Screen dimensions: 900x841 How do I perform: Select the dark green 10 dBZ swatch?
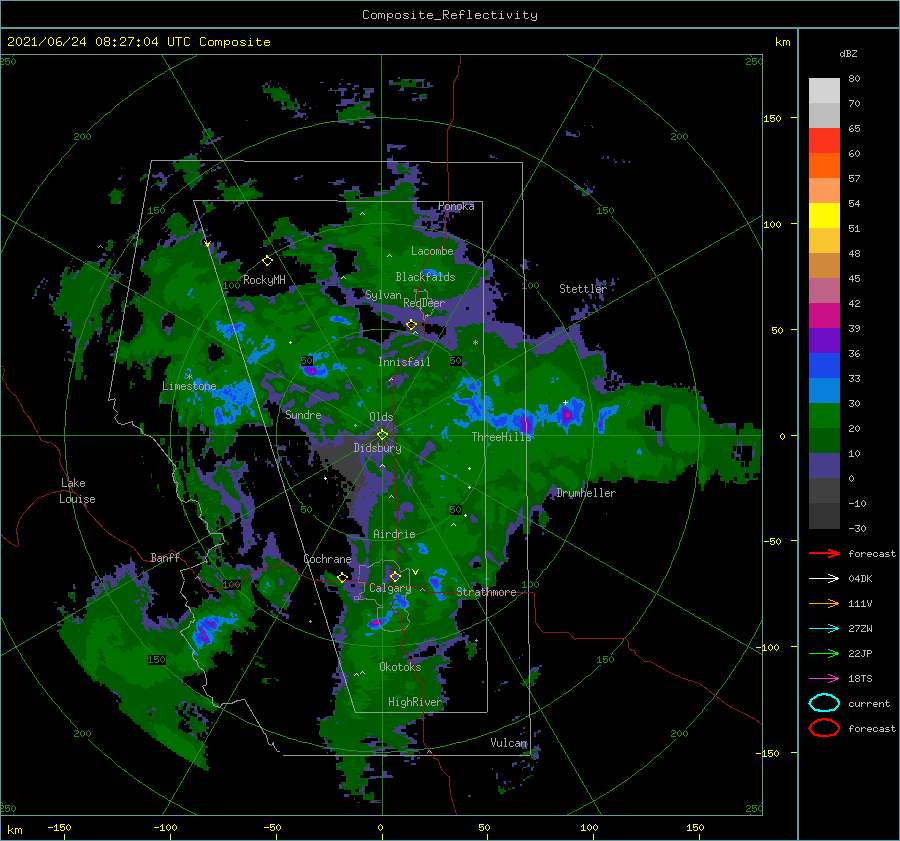coord(824,440)
